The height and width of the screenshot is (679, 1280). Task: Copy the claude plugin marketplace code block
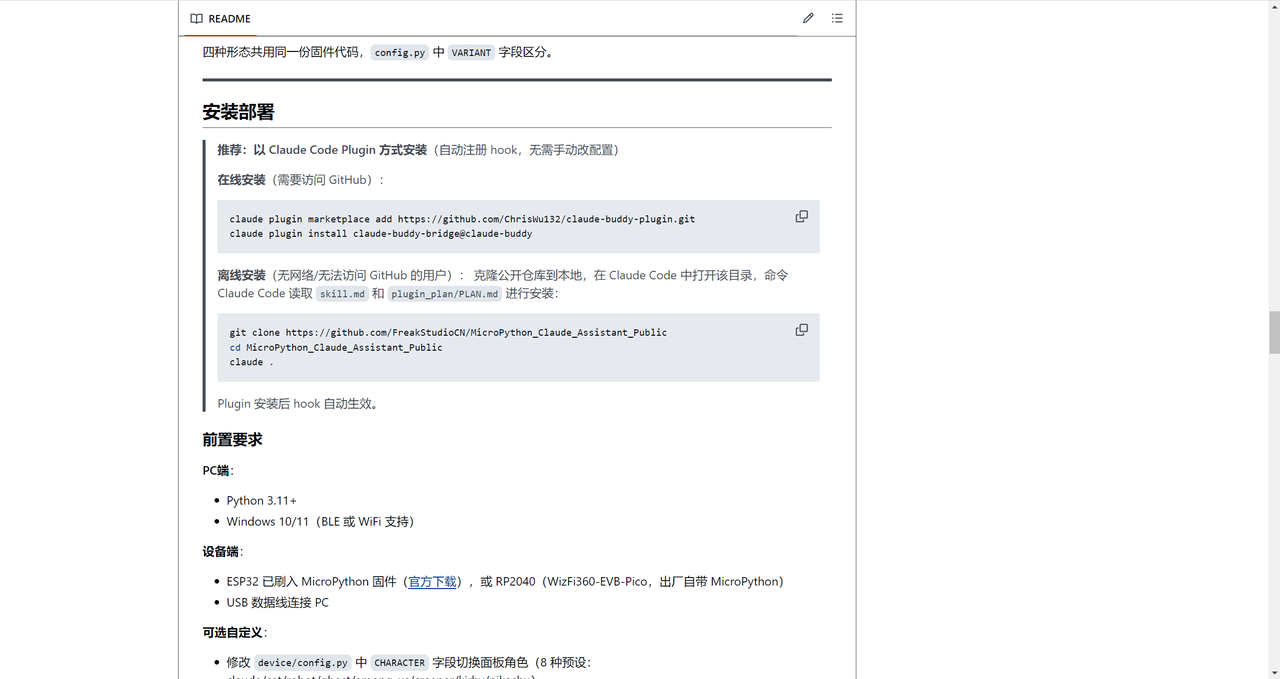point(801,216)
